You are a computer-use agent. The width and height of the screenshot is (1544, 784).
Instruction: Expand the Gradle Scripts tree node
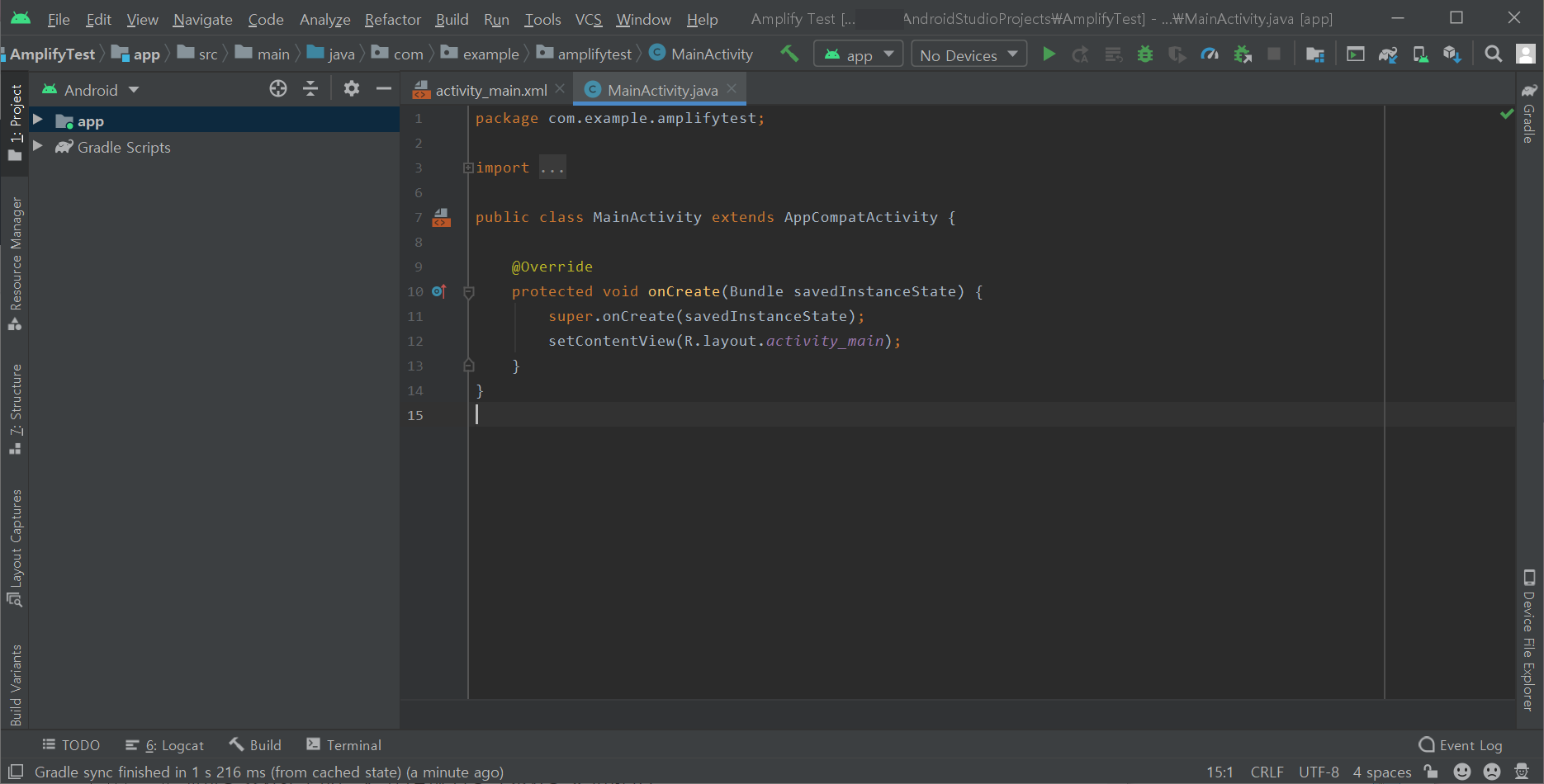38,146
